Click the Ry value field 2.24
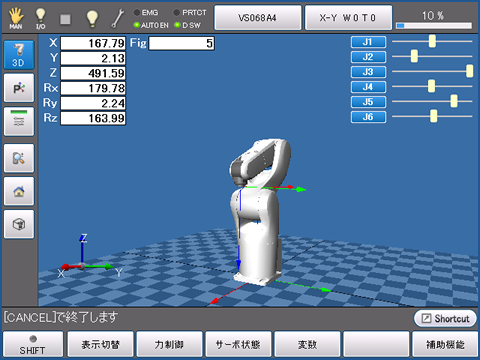The width and height of the screenshot is (480, 360). [x=93, y=103]
